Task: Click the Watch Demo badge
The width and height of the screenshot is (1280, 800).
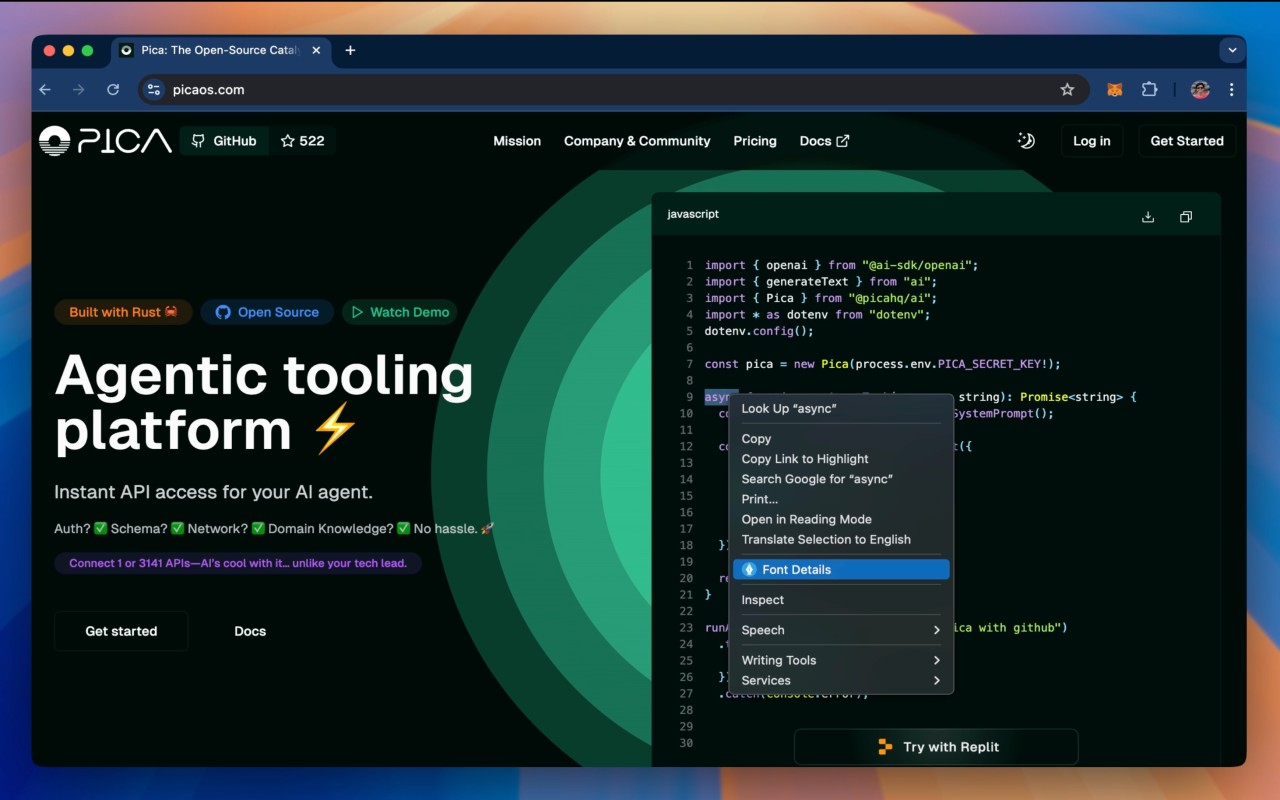Action: point(400,312)
